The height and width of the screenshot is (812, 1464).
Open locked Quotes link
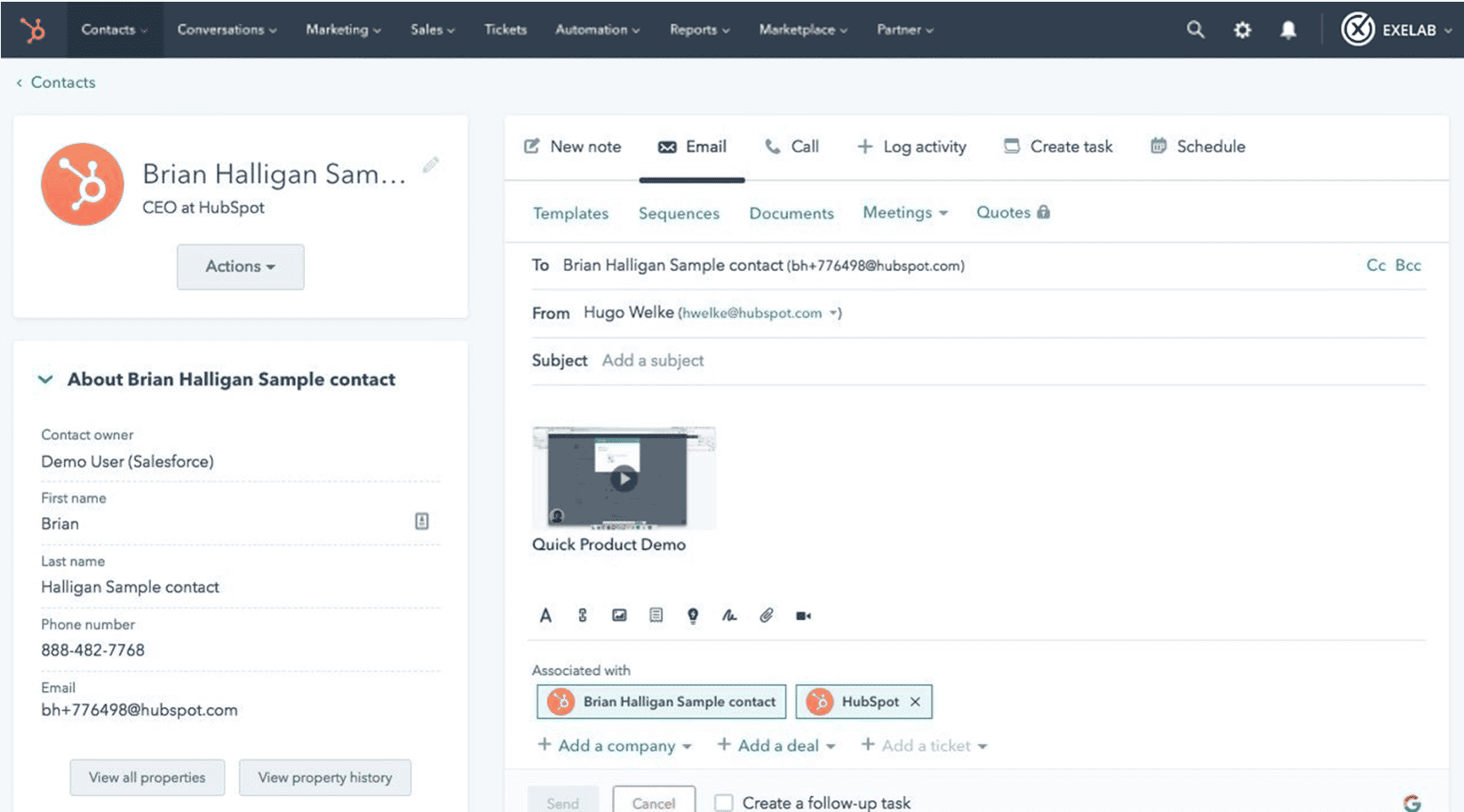pos(1013,212)
